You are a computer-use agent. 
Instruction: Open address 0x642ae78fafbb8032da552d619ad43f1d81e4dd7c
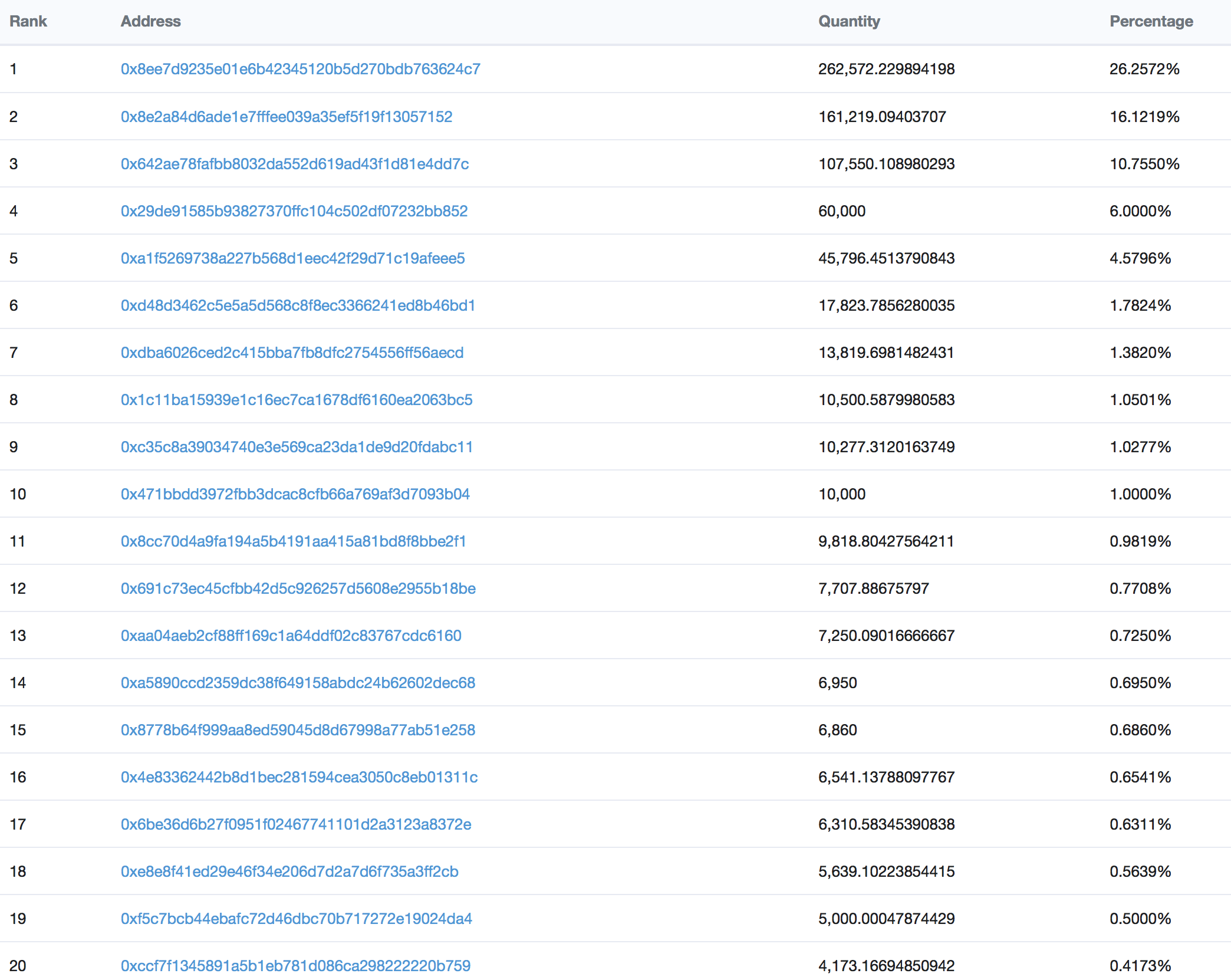click(x=295, y=164)
